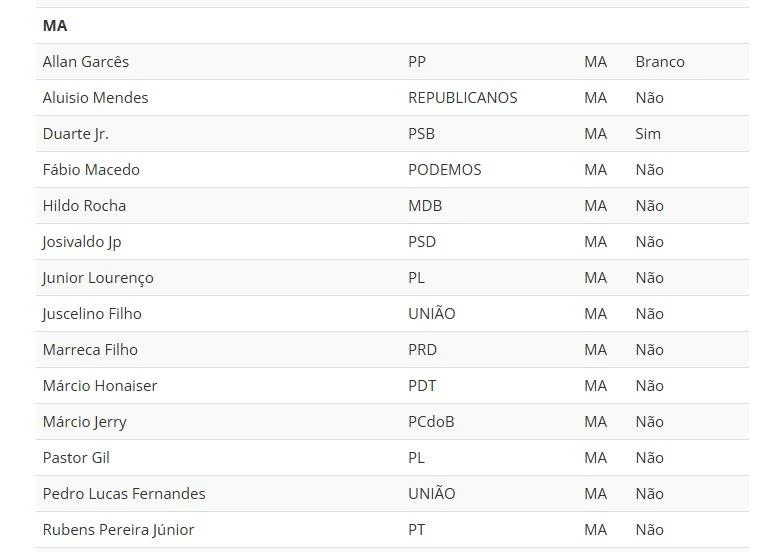Open Marreca Filho entry
The height and width of the screenshot is (552, 761).
[x=90, y=350]
